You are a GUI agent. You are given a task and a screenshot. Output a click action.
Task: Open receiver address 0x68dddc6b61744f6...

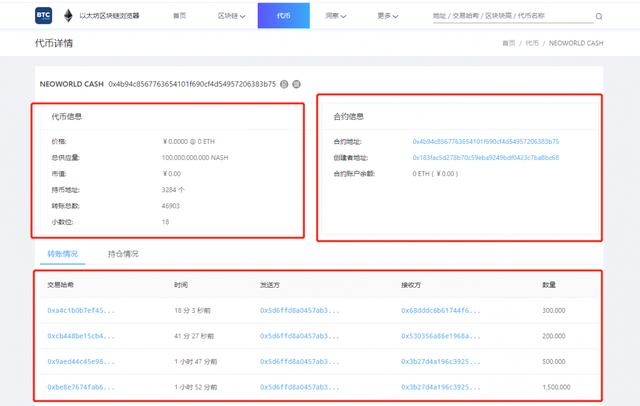[441, 311]
